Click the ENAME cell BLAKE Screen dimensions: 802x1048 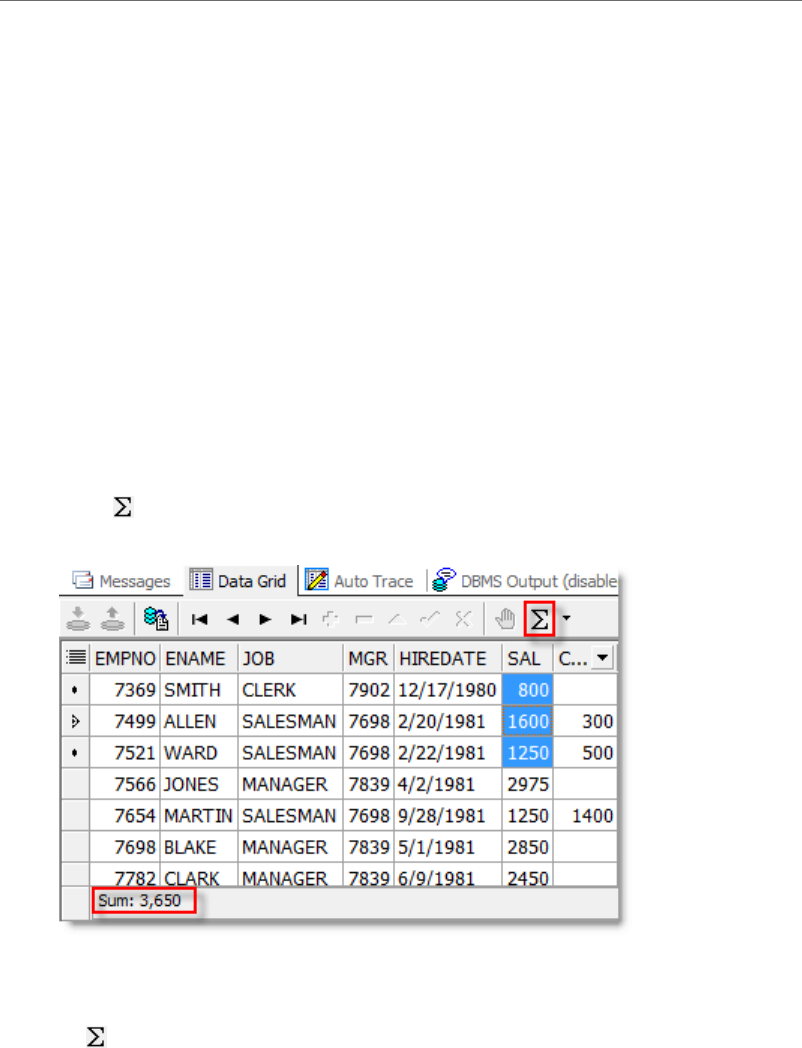[198, 847]
